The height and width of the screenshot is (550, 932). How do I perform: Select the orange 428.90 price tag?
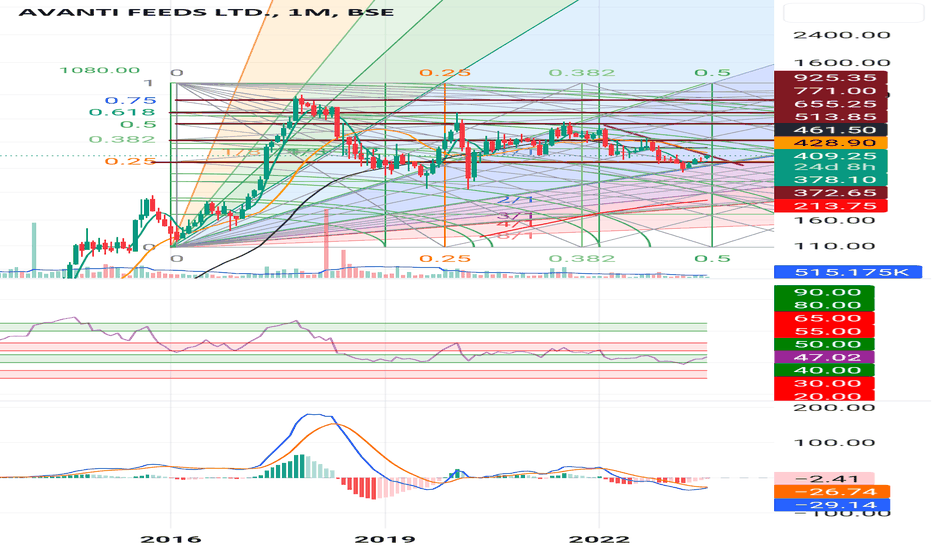point(831,143)
